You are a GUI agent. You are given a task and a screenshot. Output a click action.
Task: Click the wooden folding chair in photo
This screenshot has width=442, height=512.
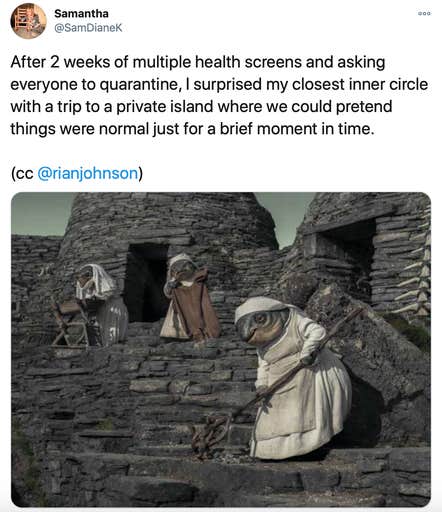coord(71,323)
